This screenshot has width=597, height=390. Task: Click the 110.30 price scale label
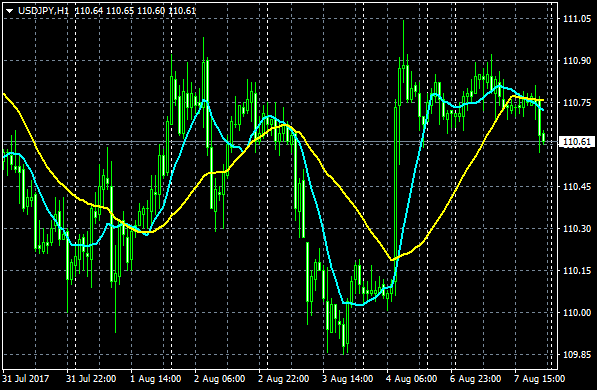(x=577, y=229)
